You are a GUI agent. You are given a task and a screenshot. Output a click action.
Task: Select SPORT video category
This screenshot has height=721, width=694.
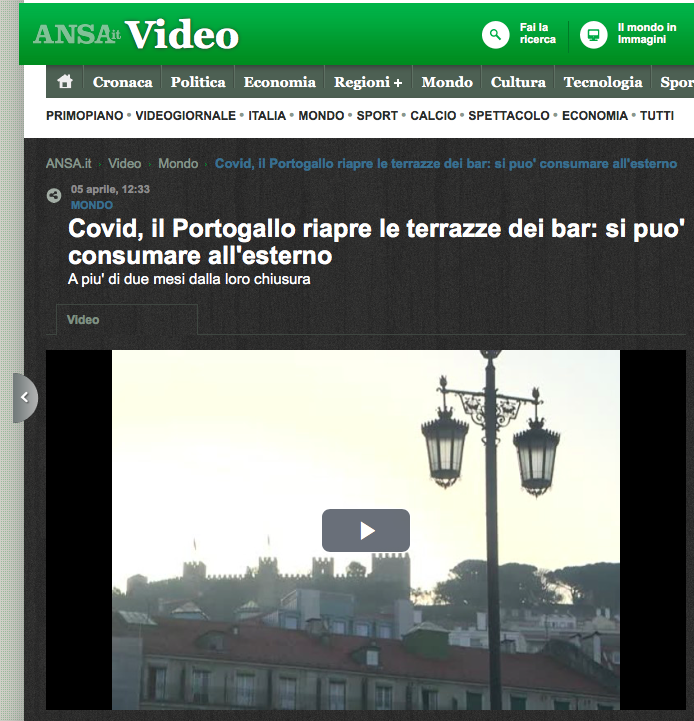(x=377, y=115)
